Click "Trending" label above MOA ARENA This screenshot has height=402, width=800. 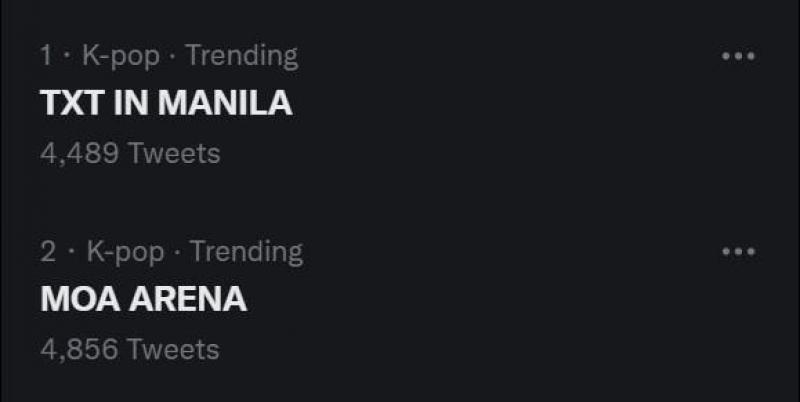[245, 252]
